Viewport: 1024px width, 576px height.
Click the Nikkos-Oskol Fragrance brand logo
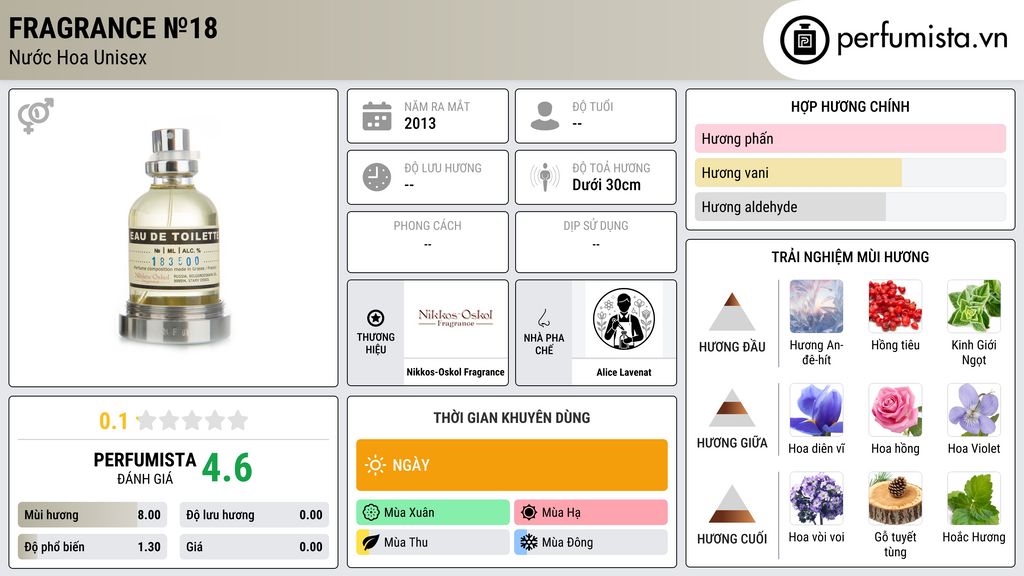click(x=456, y=318)
